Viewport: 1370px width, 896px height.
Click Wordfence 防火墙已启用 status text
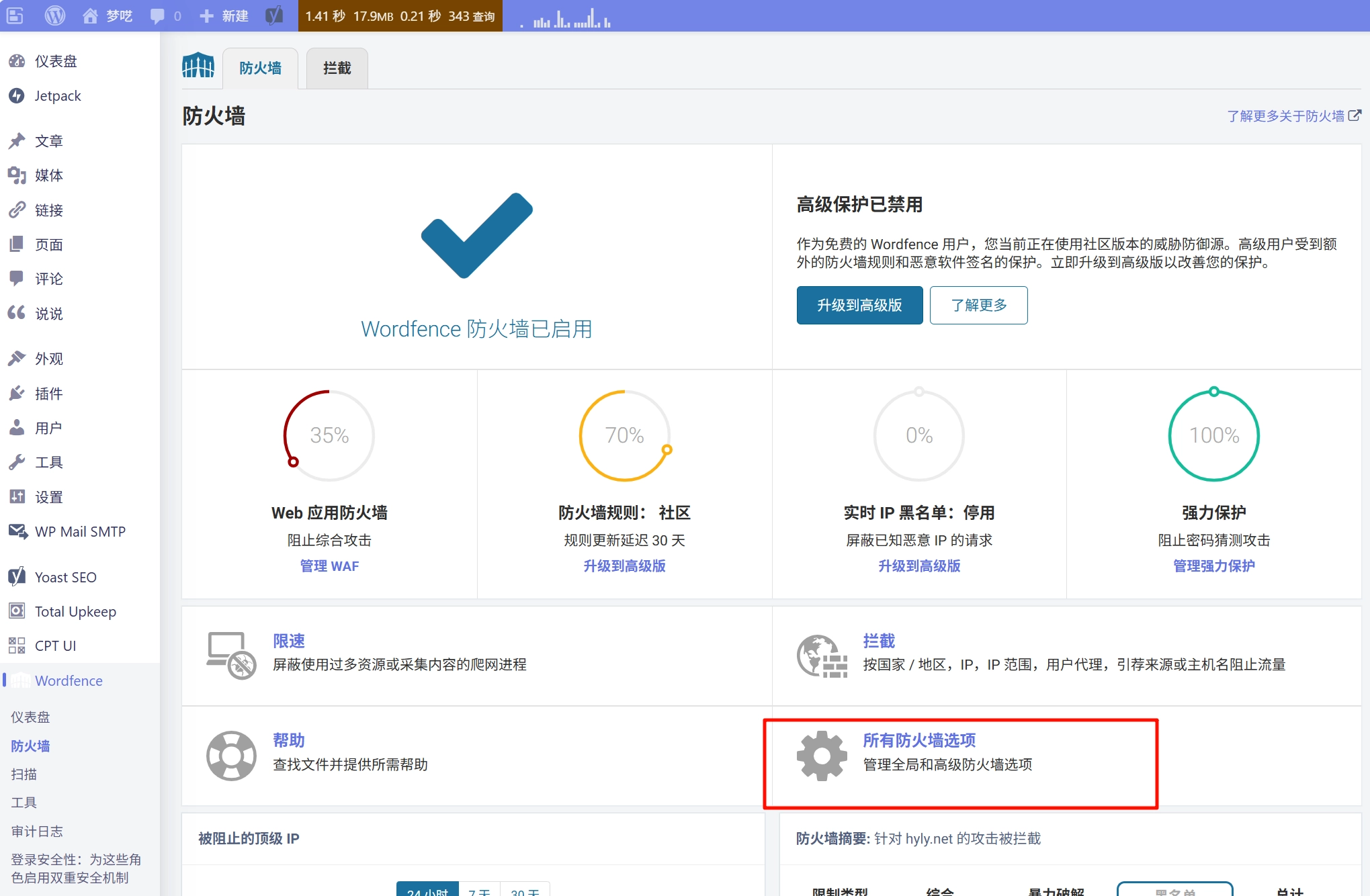click(476, 329)
